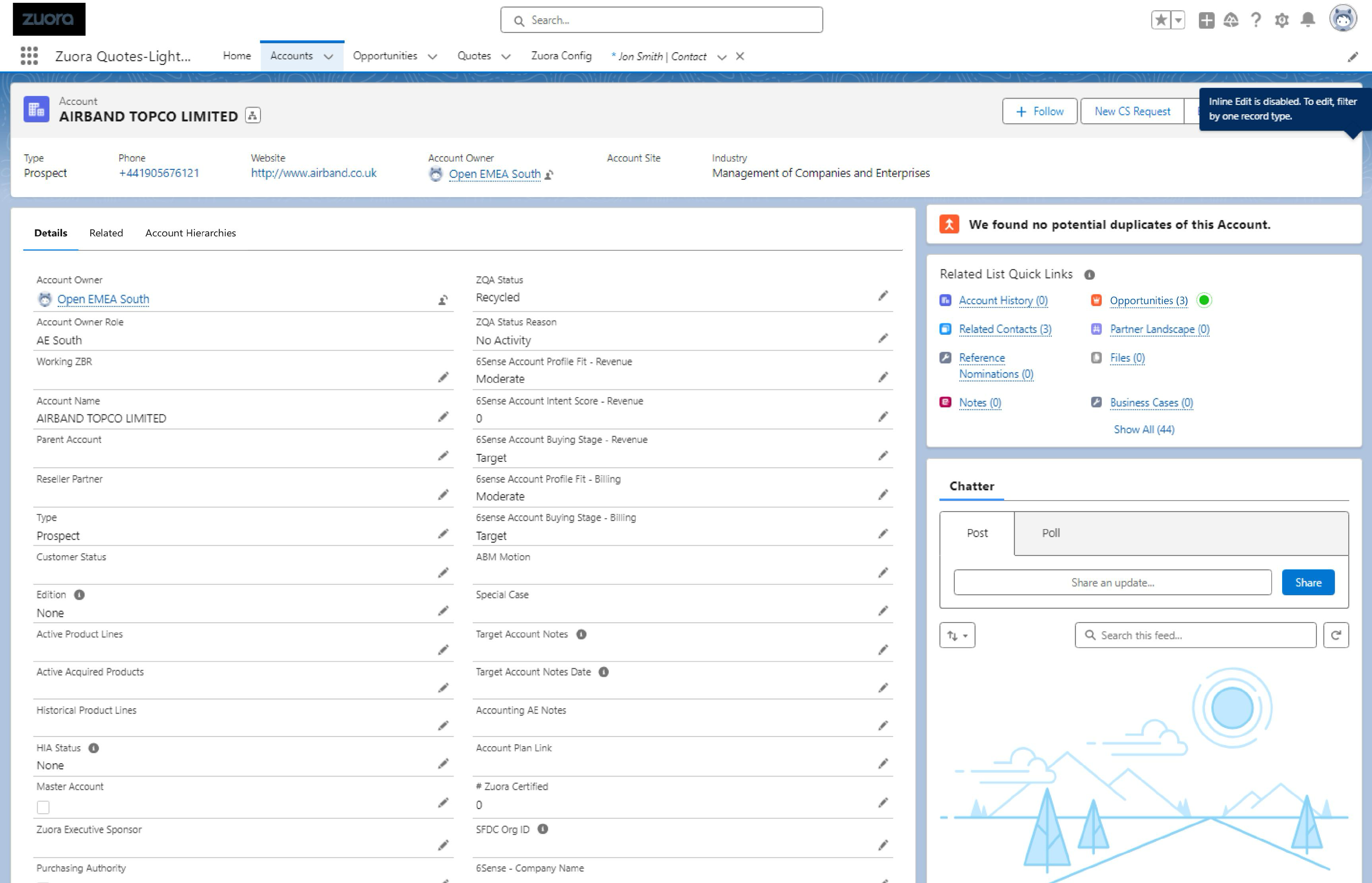Open the Trailhead guidance icon
The width and height of the screenshot is (1372, 883).
(x=1230, y=20)
